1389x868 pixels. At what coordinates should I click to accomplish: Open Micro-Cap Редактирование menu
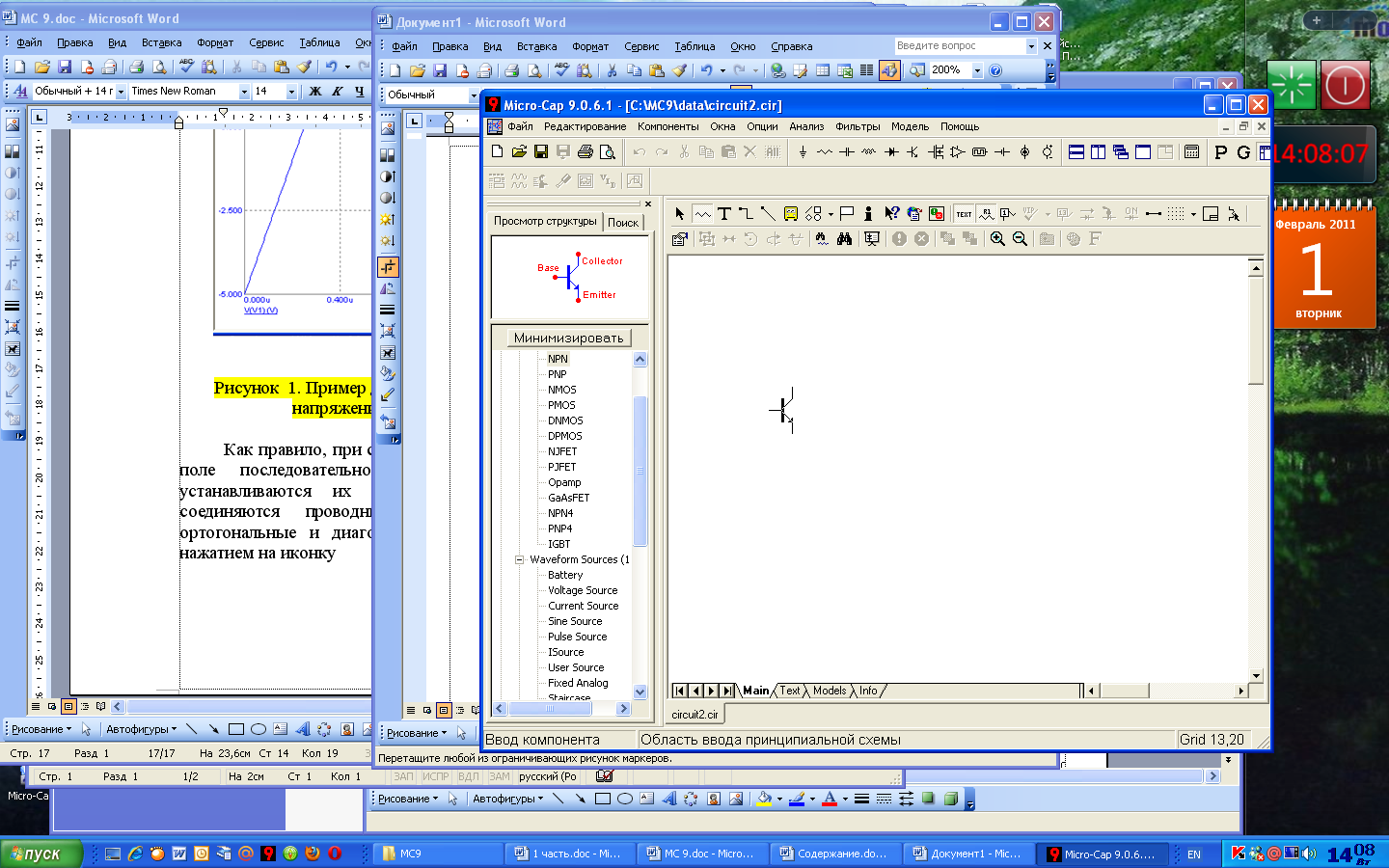click(585, 126)
